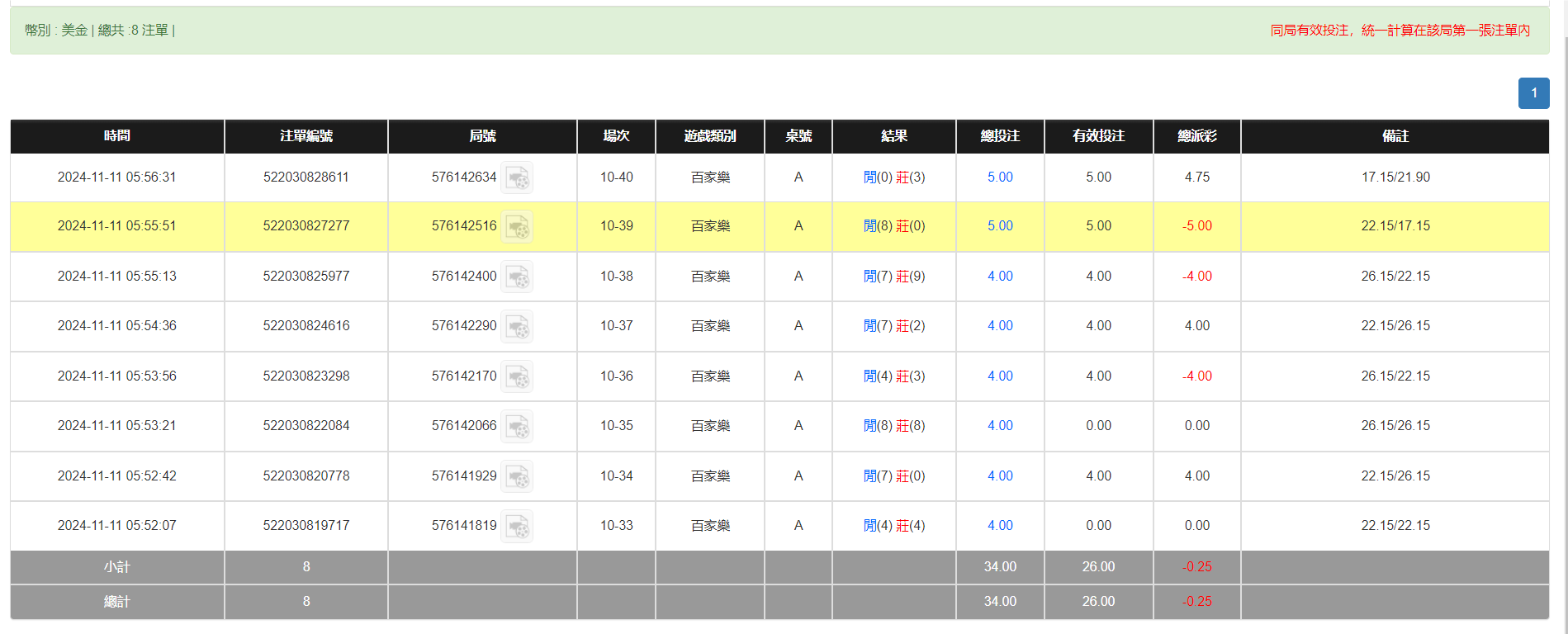Click the 時間 column header
The height and width of the screenshot is (634, 1568).
pos(116,136)
